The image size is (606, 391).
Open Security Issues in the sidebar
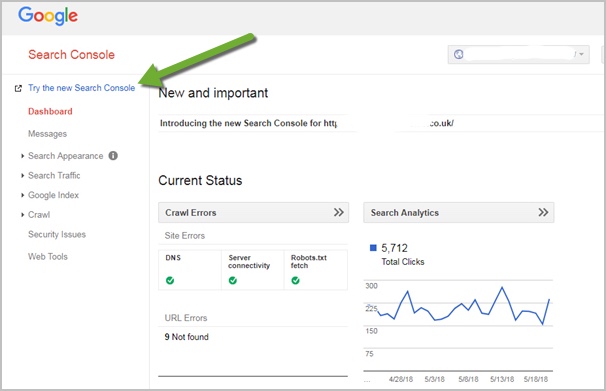tap(57, 234)
